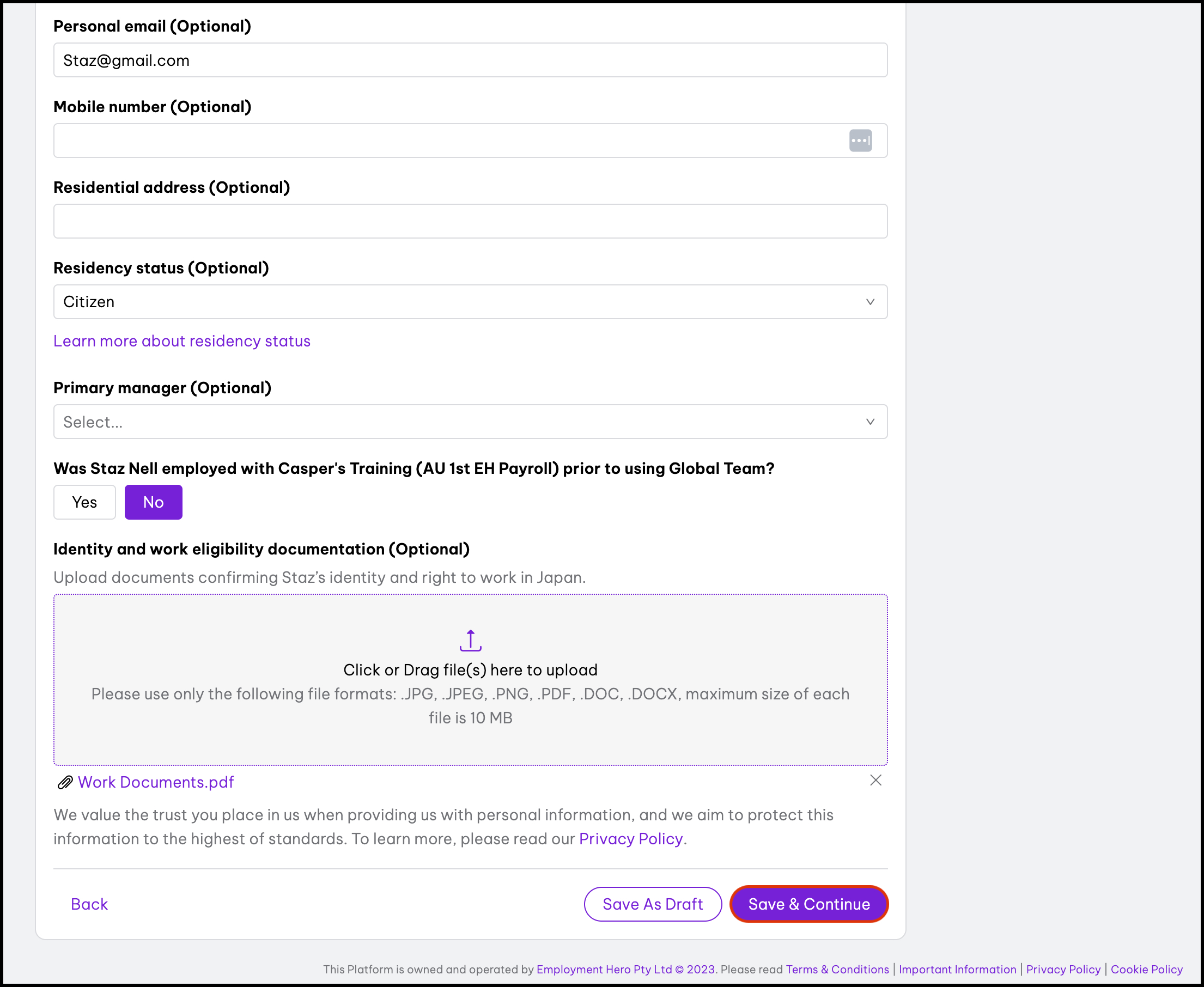Open Privacy Policy link in trust notice
1204x987 pixels.
[x=630, y=839]
